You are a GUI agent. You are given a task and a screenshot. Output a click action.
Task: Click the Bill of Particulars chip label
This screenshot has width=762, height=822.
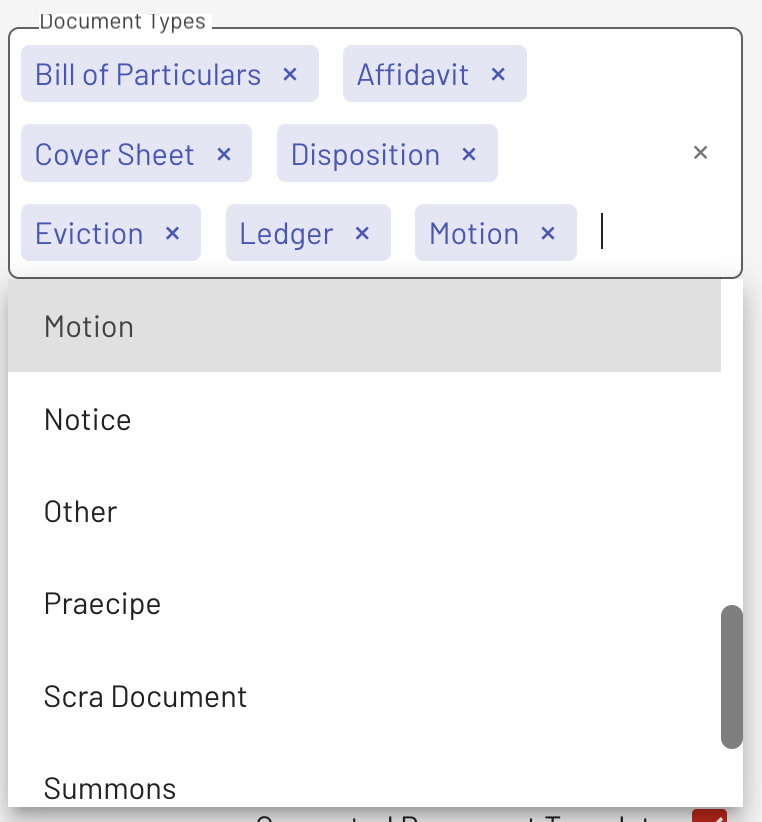pos(148,74)
